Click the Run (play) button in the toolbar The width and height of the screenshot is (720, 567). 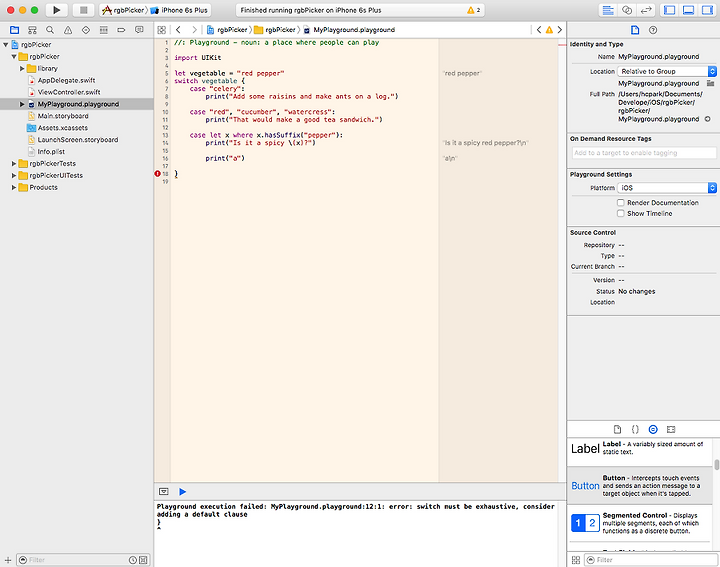pyautogui.click(x=56, y=9)
